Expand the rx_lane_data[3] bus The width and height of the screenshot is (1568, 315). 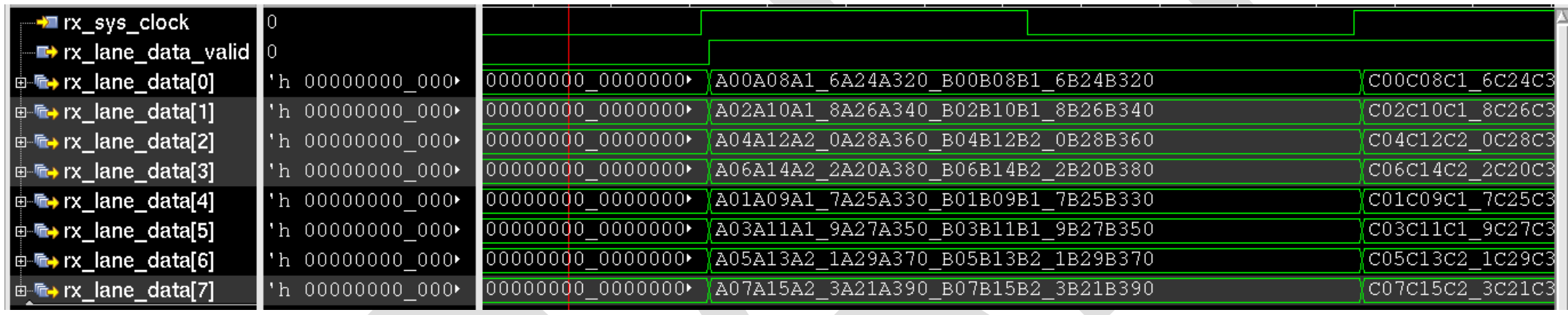(x=21, y=172)
